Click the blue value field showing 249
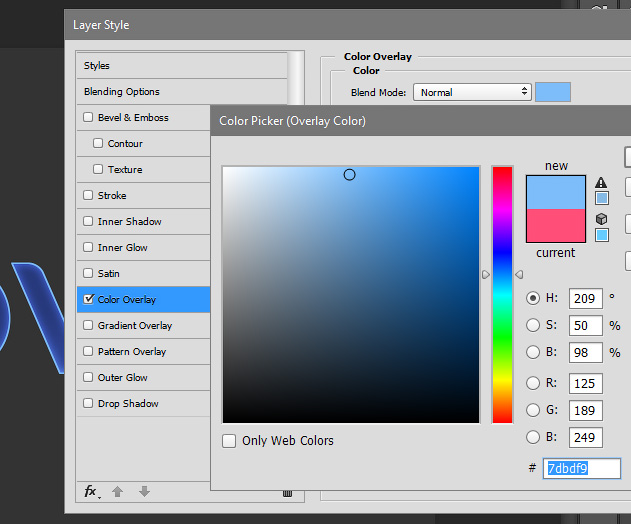631x524 pixels. [x=586, y=437]
